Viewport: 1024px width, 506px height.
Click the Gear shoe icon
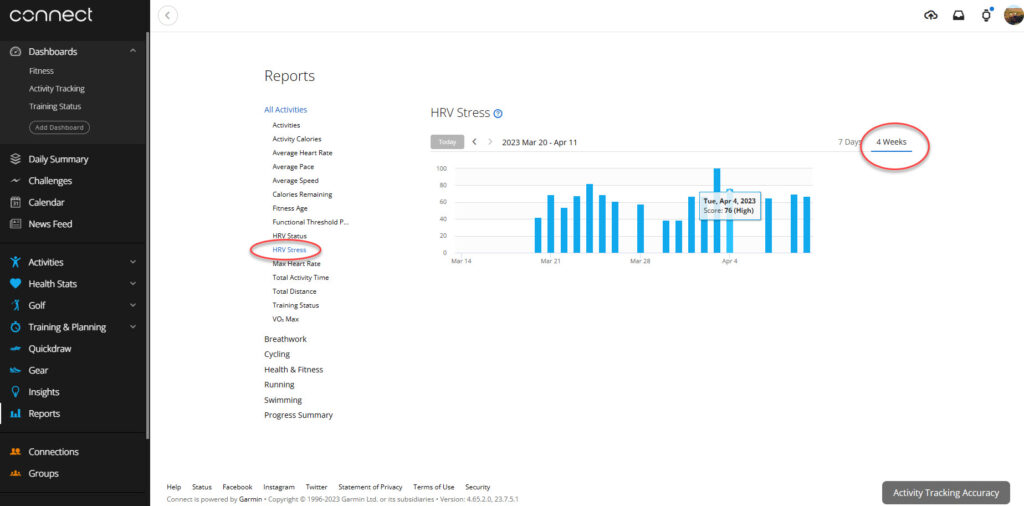click(16, 370)
